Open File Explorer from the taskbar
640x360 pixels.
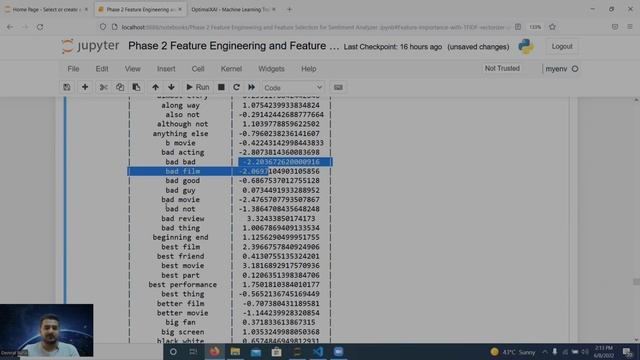tap(235, 351)
